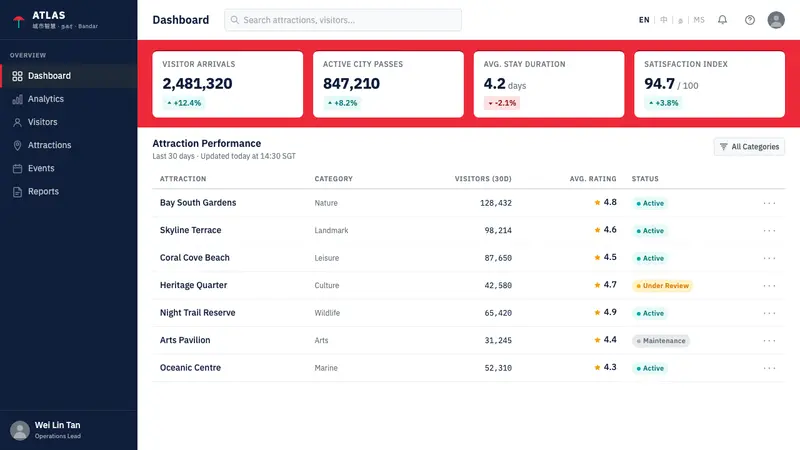Switch language to Chinese 中
The image size is (800, 450).
pos(663,20)
